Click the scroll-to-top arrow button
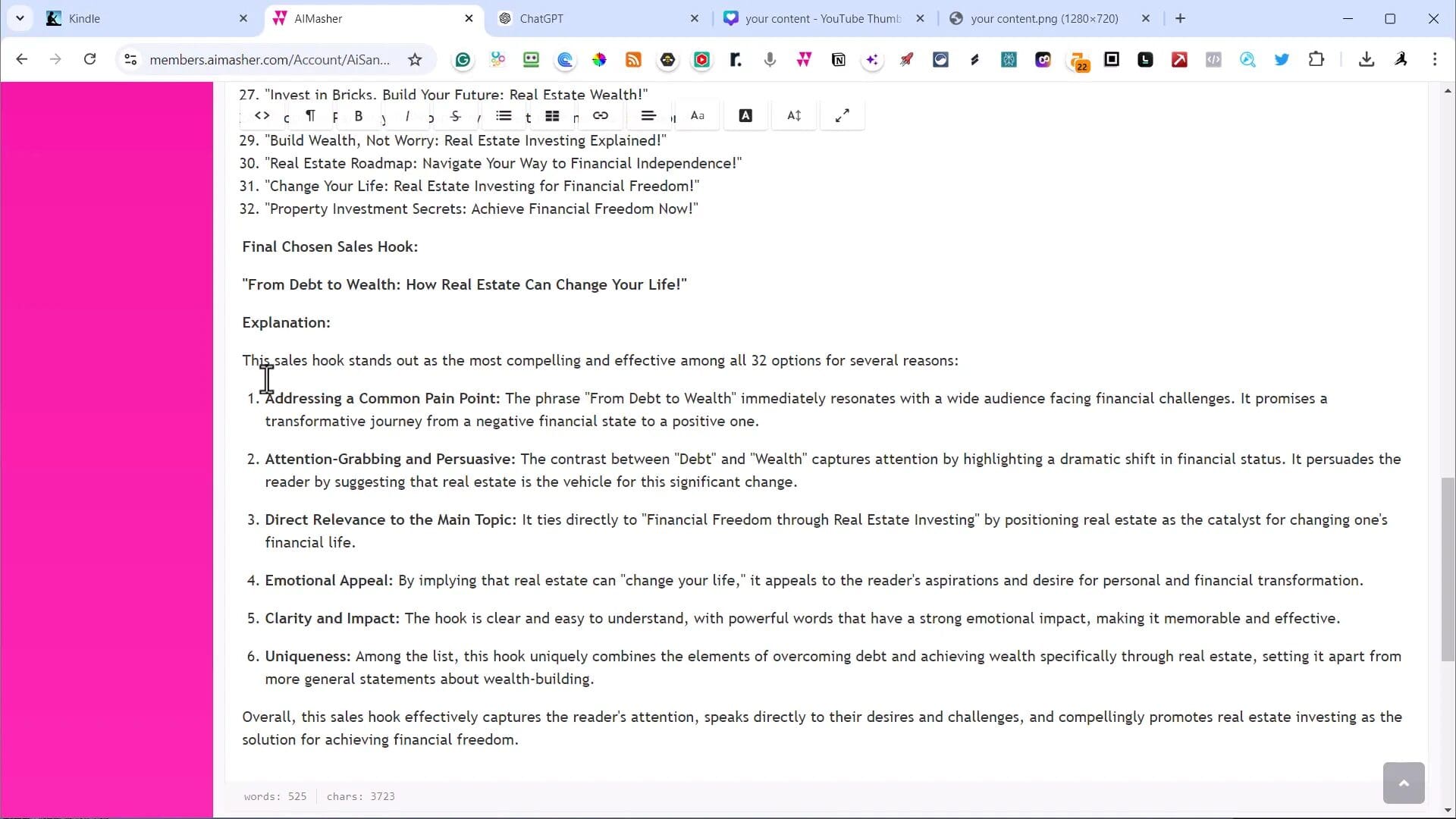This screenshot has width=1456, height=819. 1403,783
